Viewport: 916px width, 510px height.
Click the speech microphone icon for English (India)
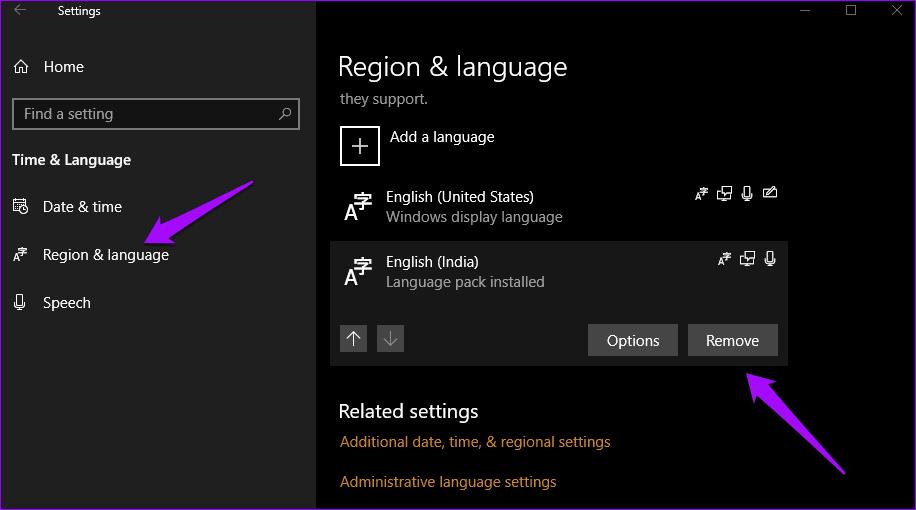click(769, 259)
